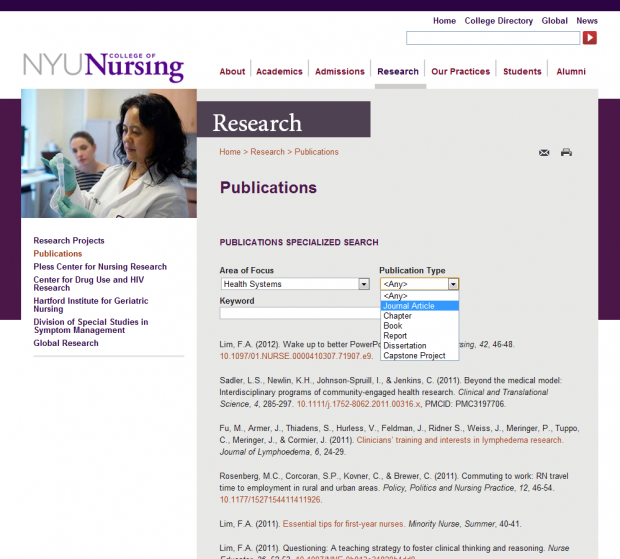Open the Academics navigation tab
Viewport: 620px width, 559px height.
279,72
